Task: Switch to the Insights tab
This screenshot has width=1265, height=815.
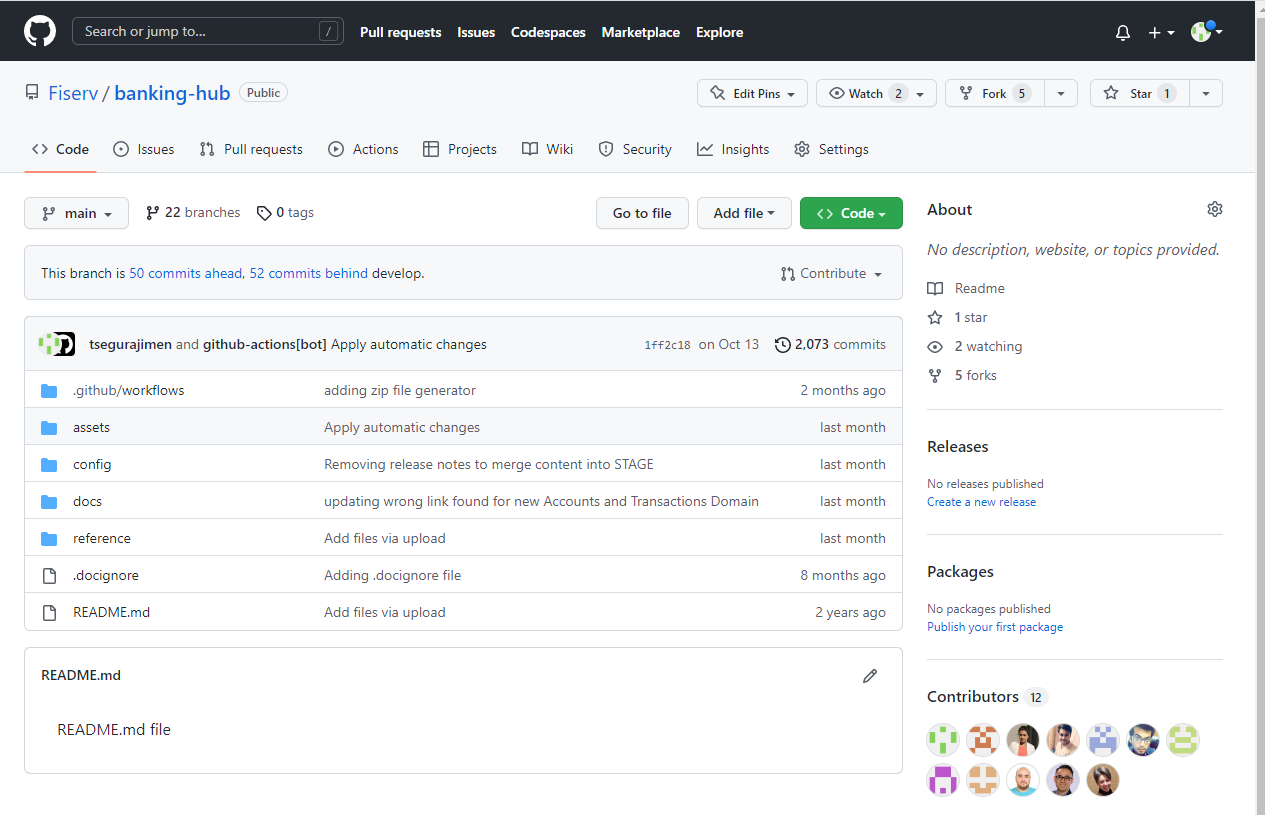Action: coord(733,149)
